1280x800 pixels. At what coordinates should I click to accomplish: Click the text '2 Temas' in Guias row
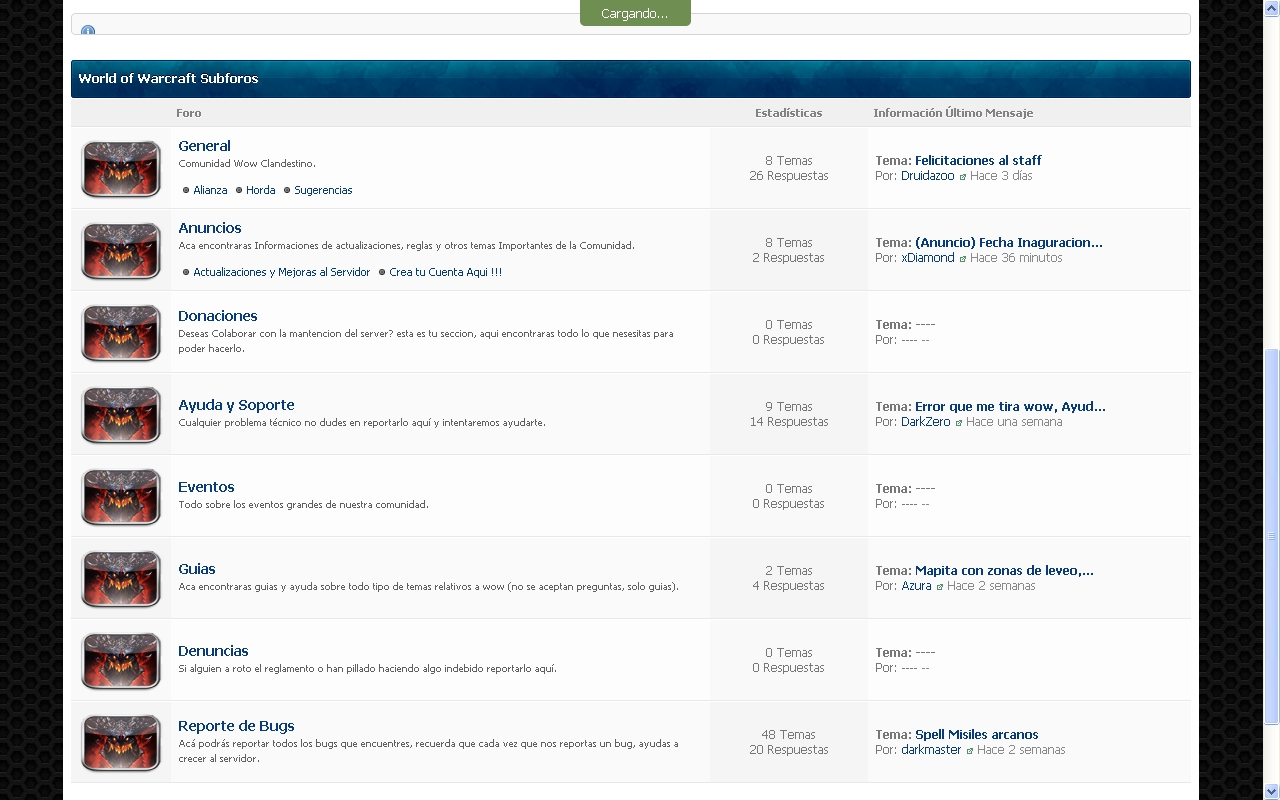point(789,571)
